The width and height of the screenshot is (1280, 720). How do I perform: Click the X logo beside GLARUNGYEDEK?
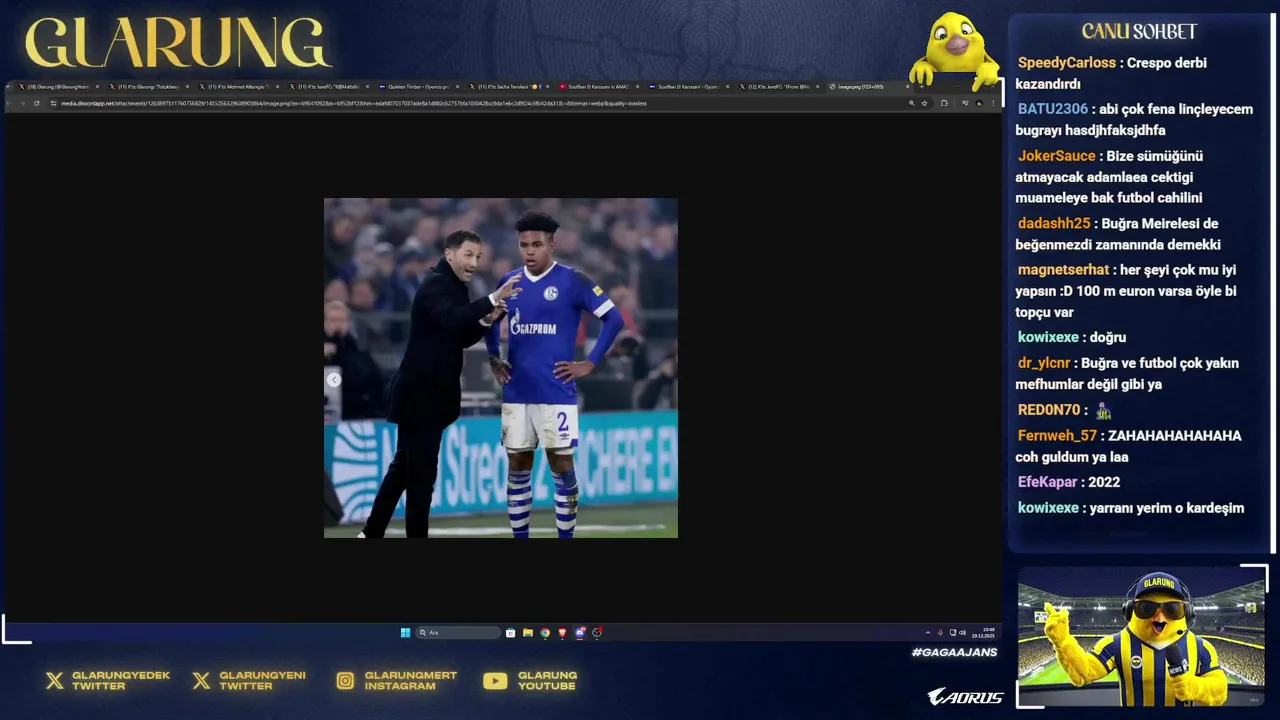[54, 681]
